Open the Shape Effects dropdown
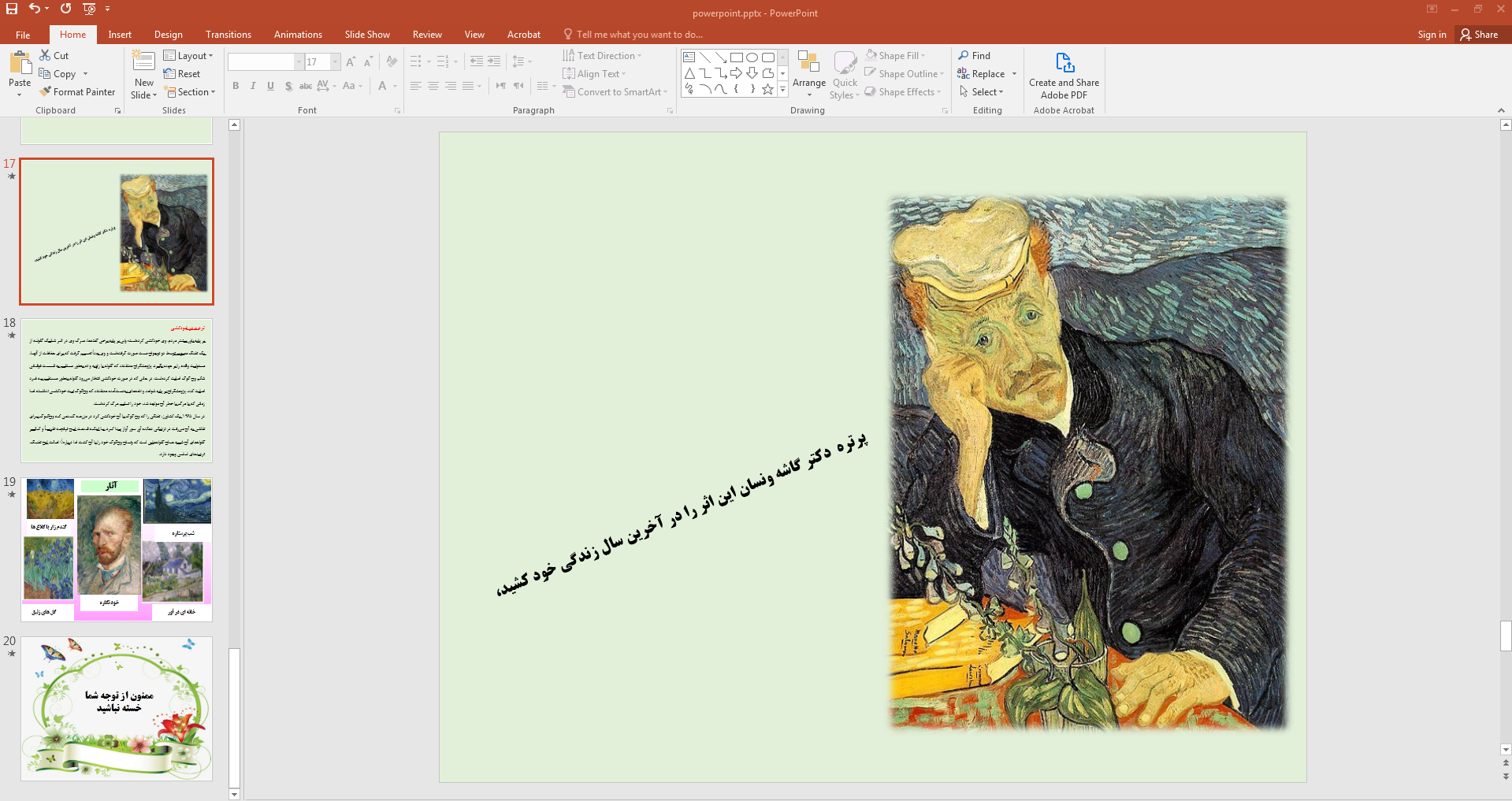Viewport: 1512px width, 801px height. [x=903, y=92]
